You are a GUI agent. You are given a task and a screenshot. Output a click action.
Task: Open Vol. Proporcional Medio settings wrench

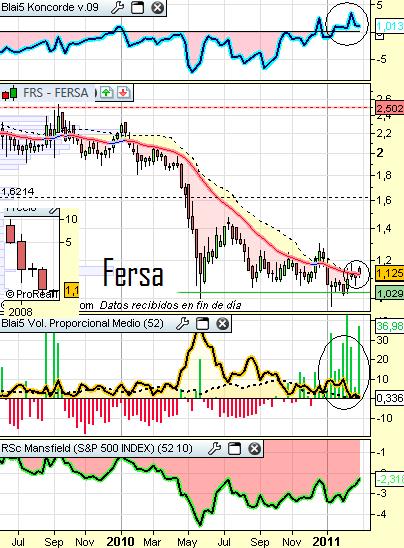tap(182, 324)
